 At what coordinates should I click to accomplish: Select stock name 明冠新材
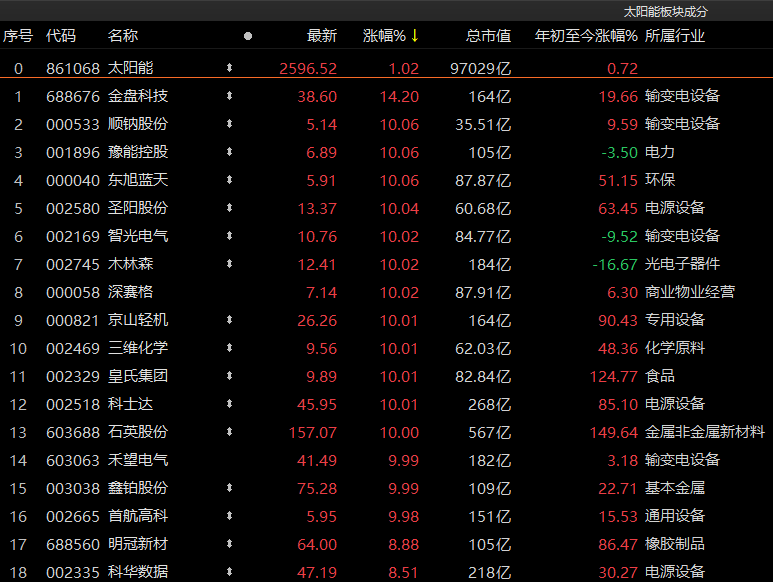(x=138, y=545)
